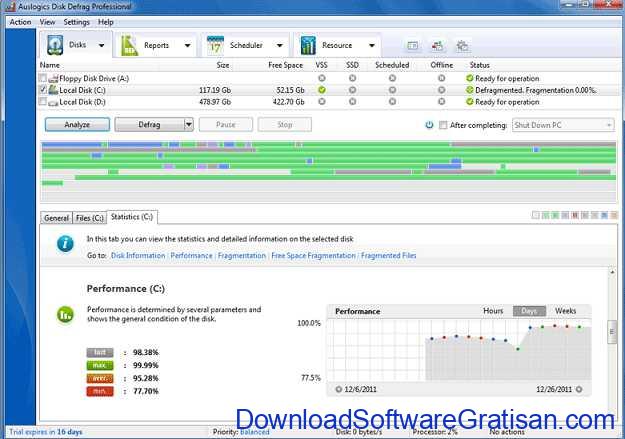Click the Local Disk (C:) drive icon

(53, 90)
